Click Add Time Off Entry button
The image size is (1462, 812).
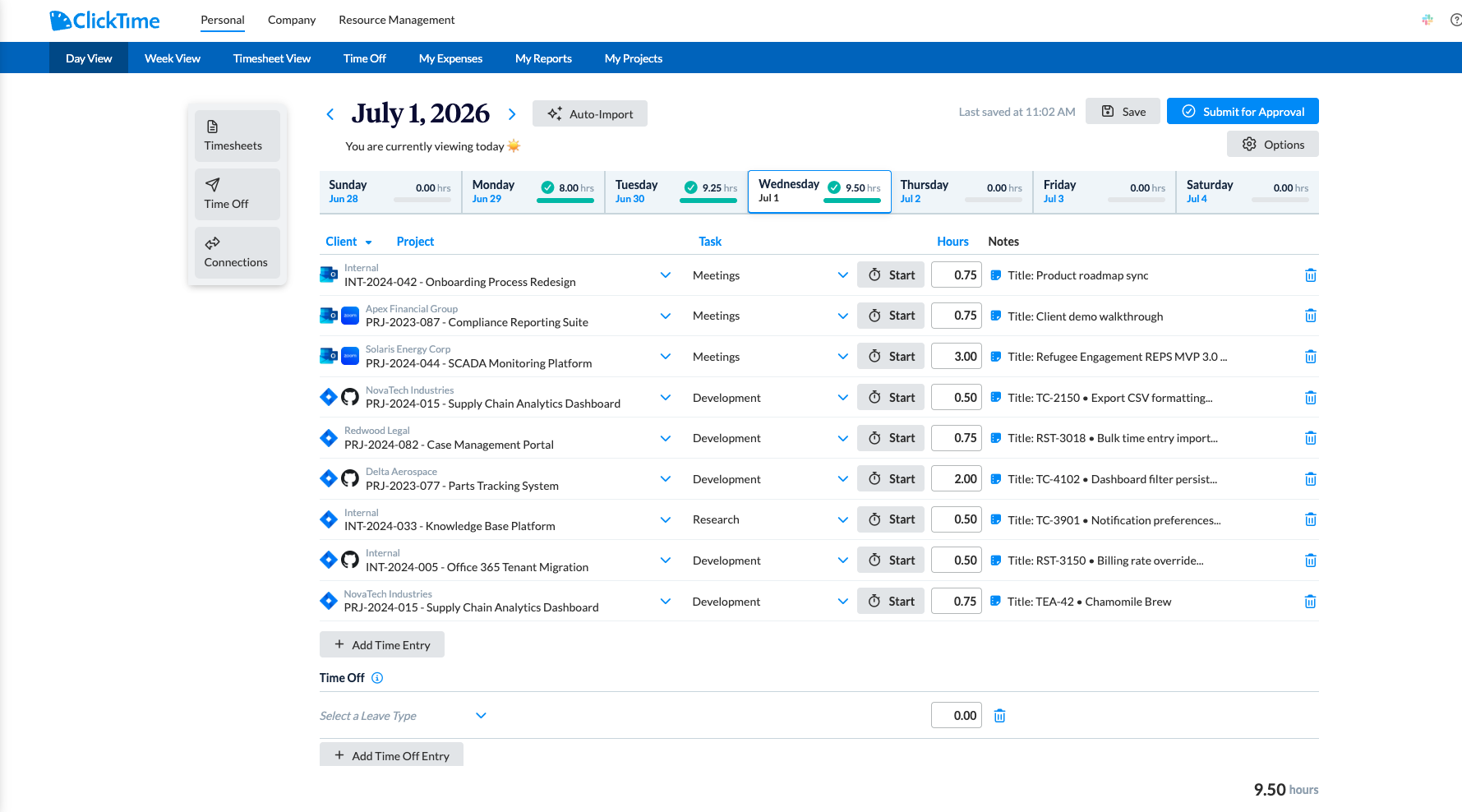pos(391,755)
